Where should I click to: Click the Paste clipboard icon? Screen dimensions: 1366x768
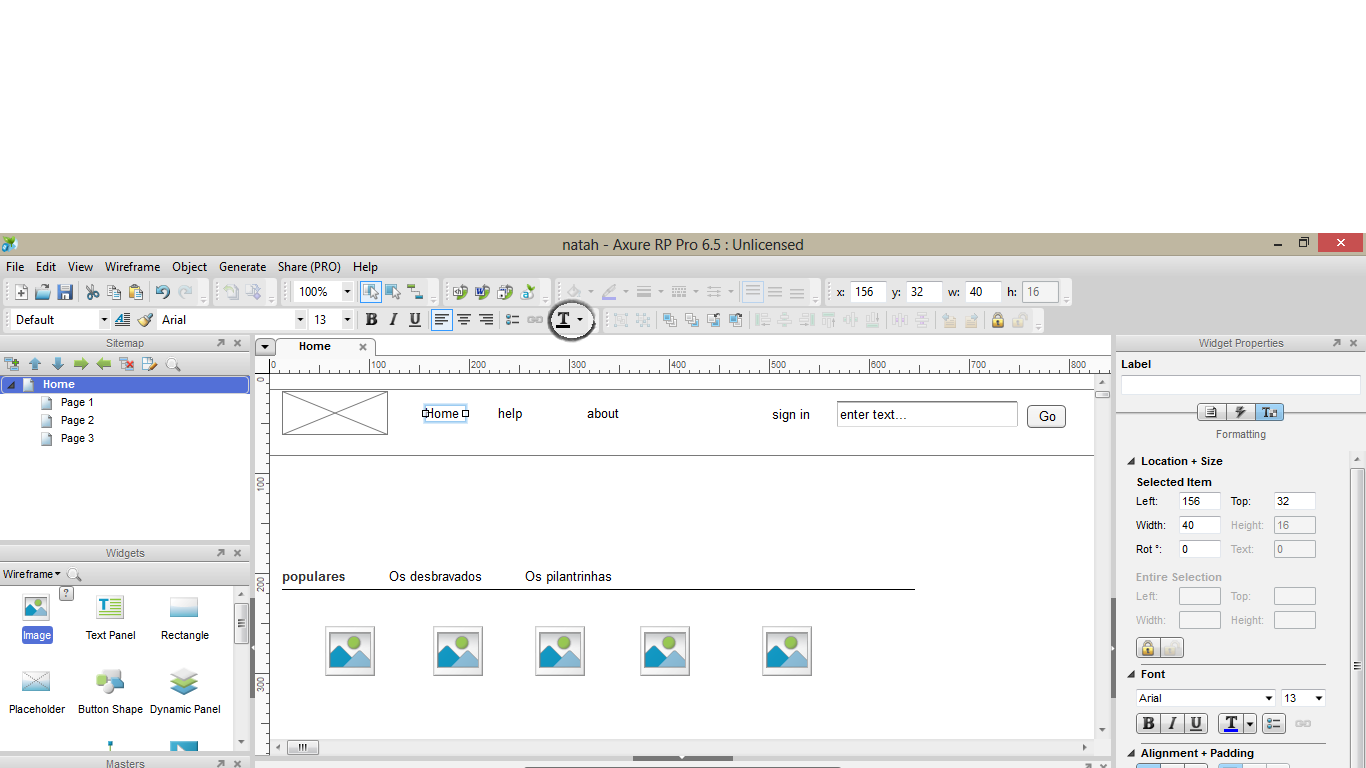[136, 292]
